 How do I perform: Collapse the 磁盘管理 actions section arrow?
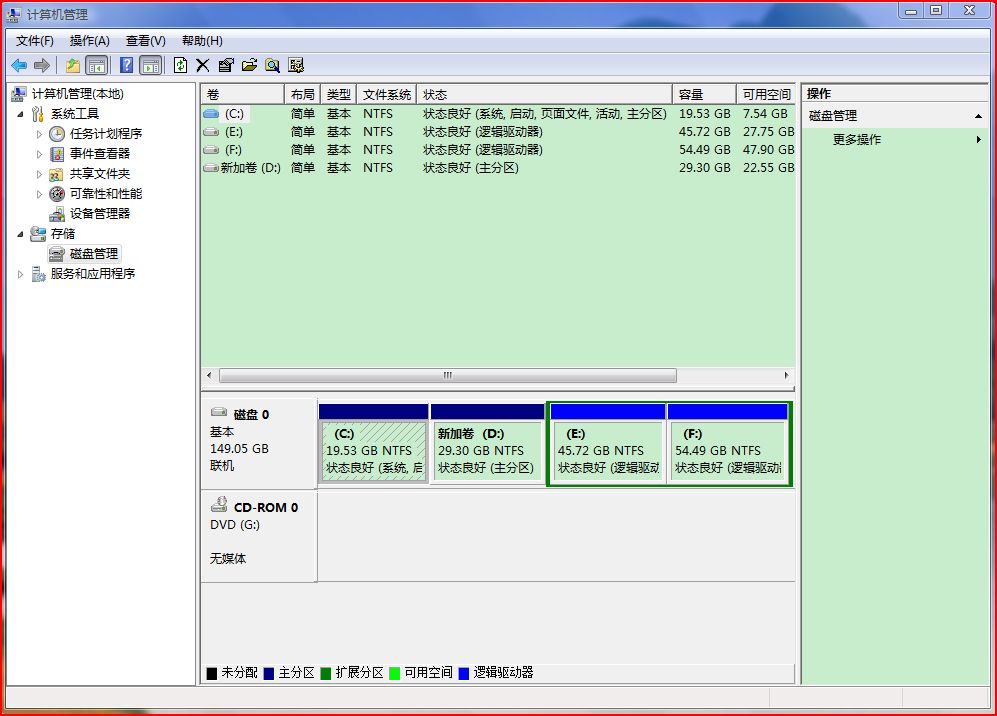coord(979,116)
